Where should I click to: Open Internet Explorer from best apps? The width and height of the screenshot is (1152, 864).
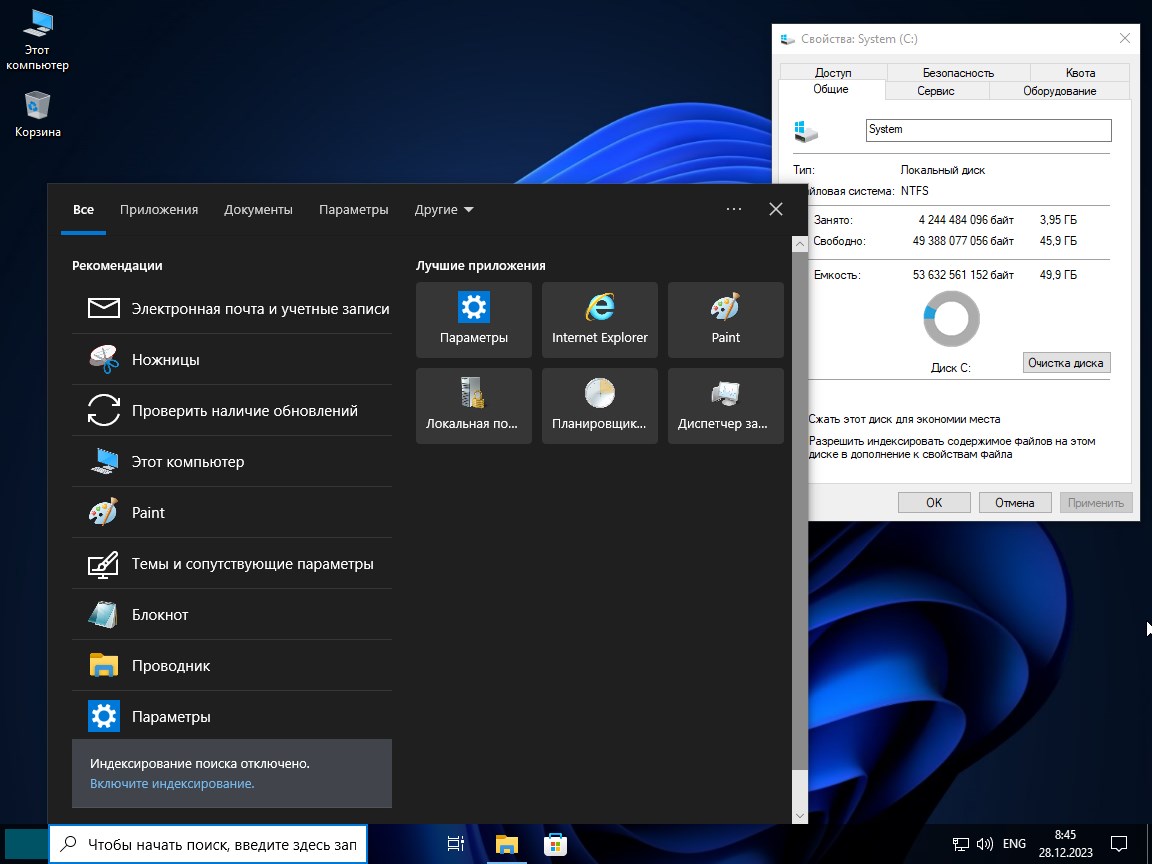coord(599,319)
